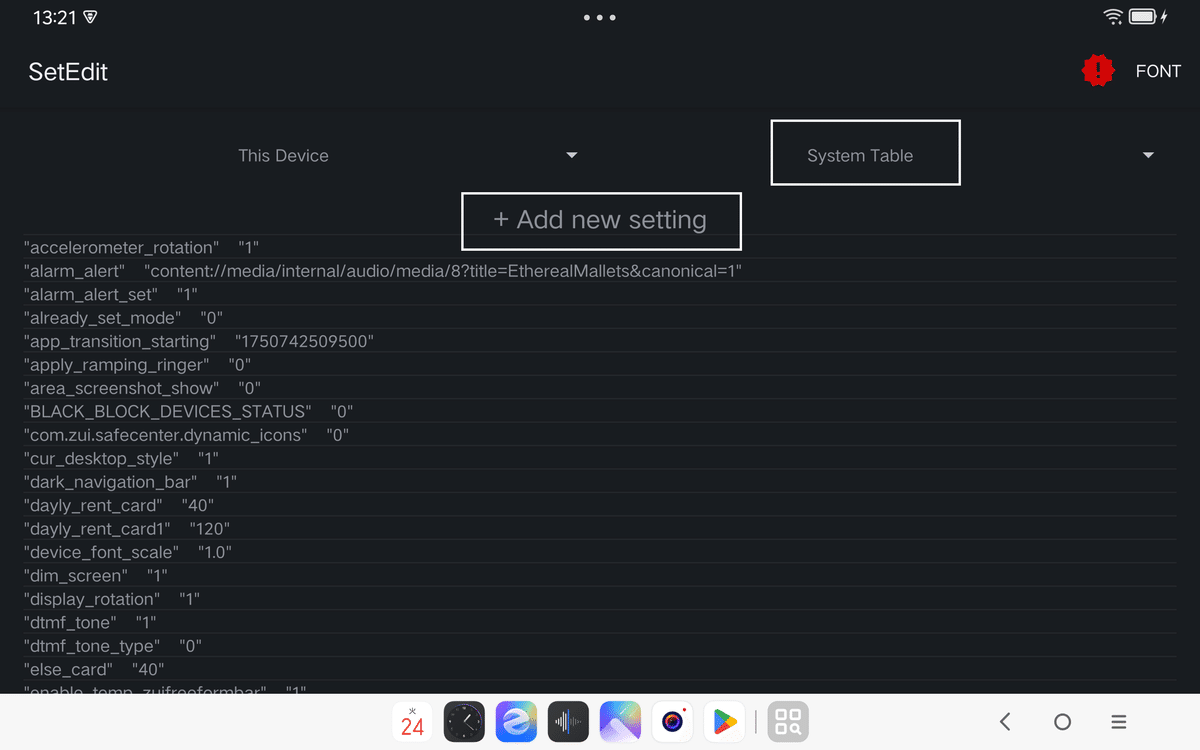Viewport: 1200px width, 750px height.
Task: Expand the This Device dropdown
Action: click(x=402, y=155)
